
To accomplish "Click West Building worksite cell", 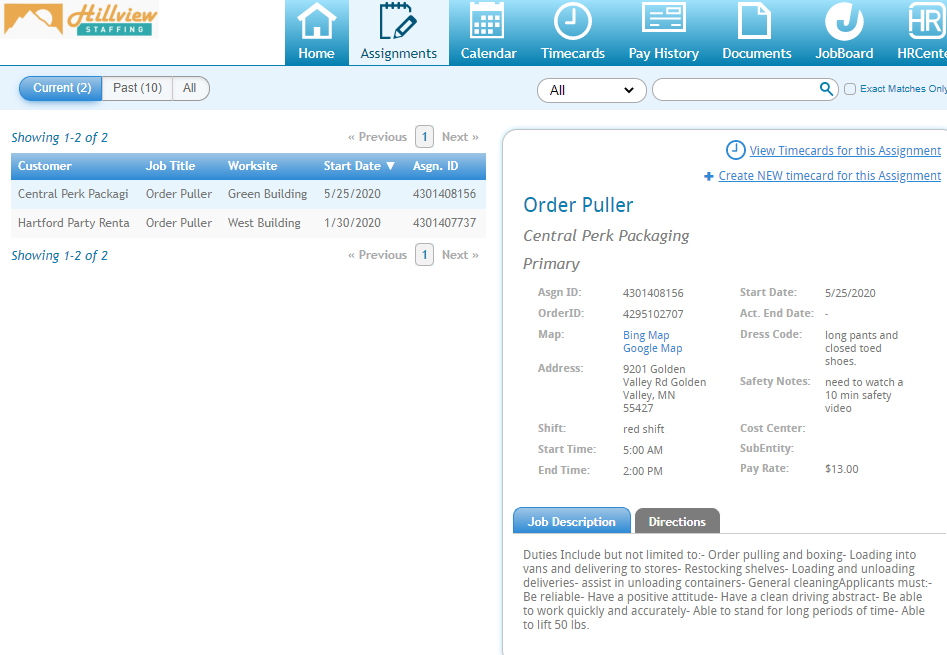I will (x=264, y=223).
